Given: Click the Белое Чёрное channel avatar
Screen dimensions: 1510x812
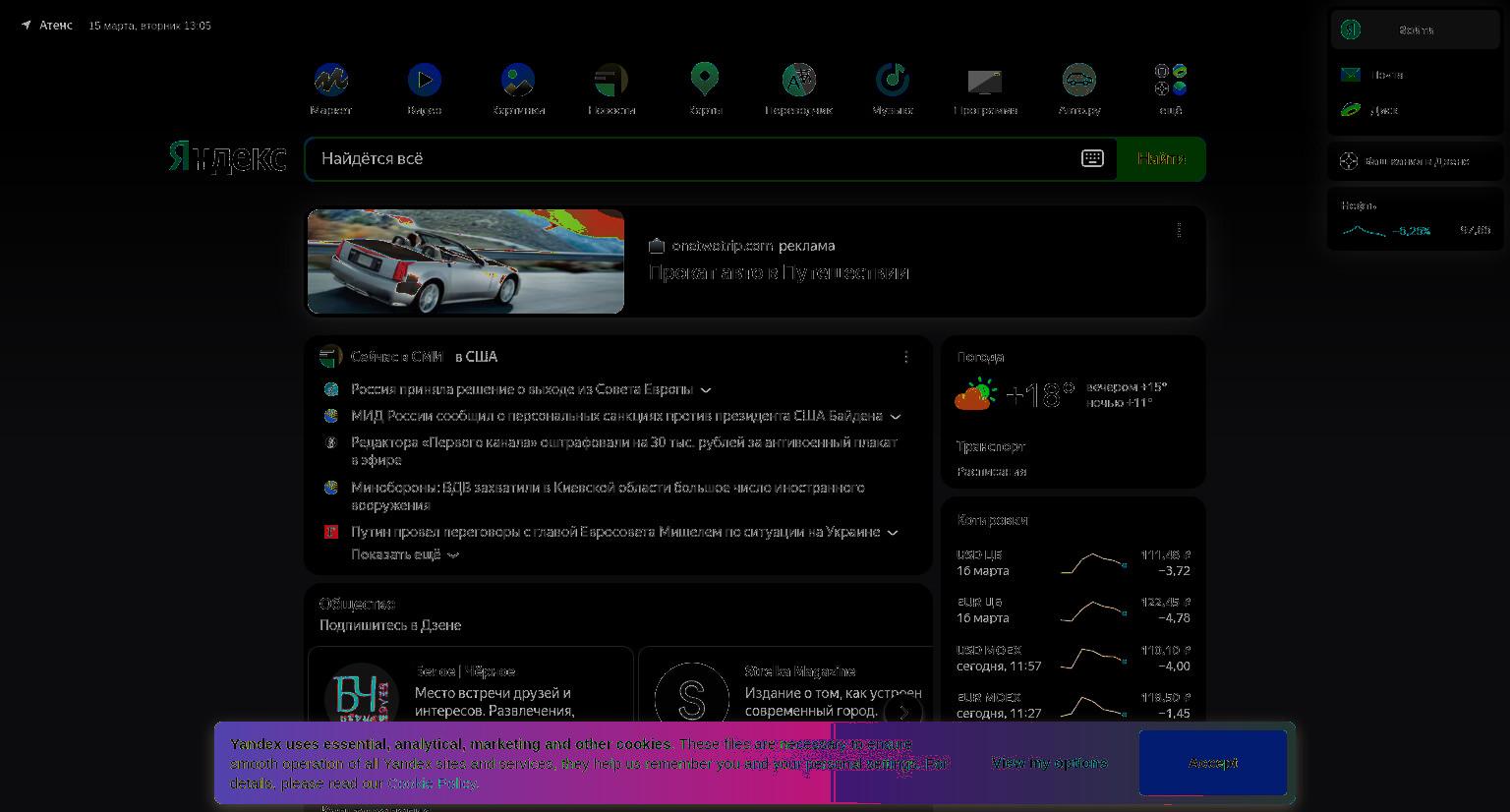Looking at the screenshot, I should click(362, 699).
